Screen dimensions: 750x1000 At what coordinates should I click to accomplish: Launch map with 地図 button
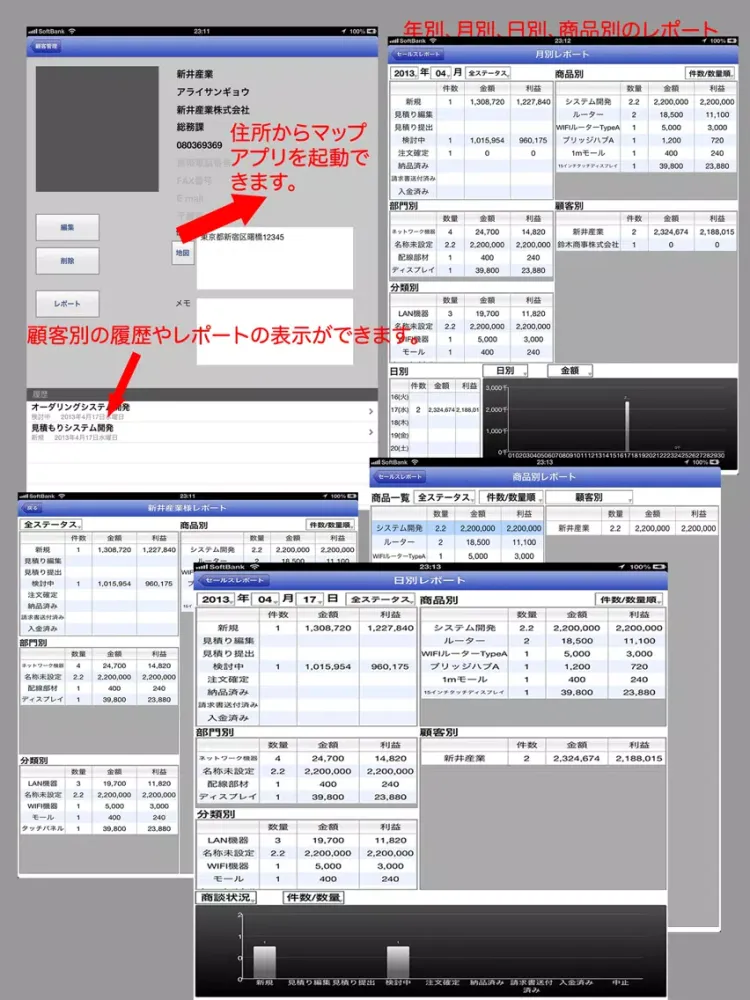tap(182, 254)
